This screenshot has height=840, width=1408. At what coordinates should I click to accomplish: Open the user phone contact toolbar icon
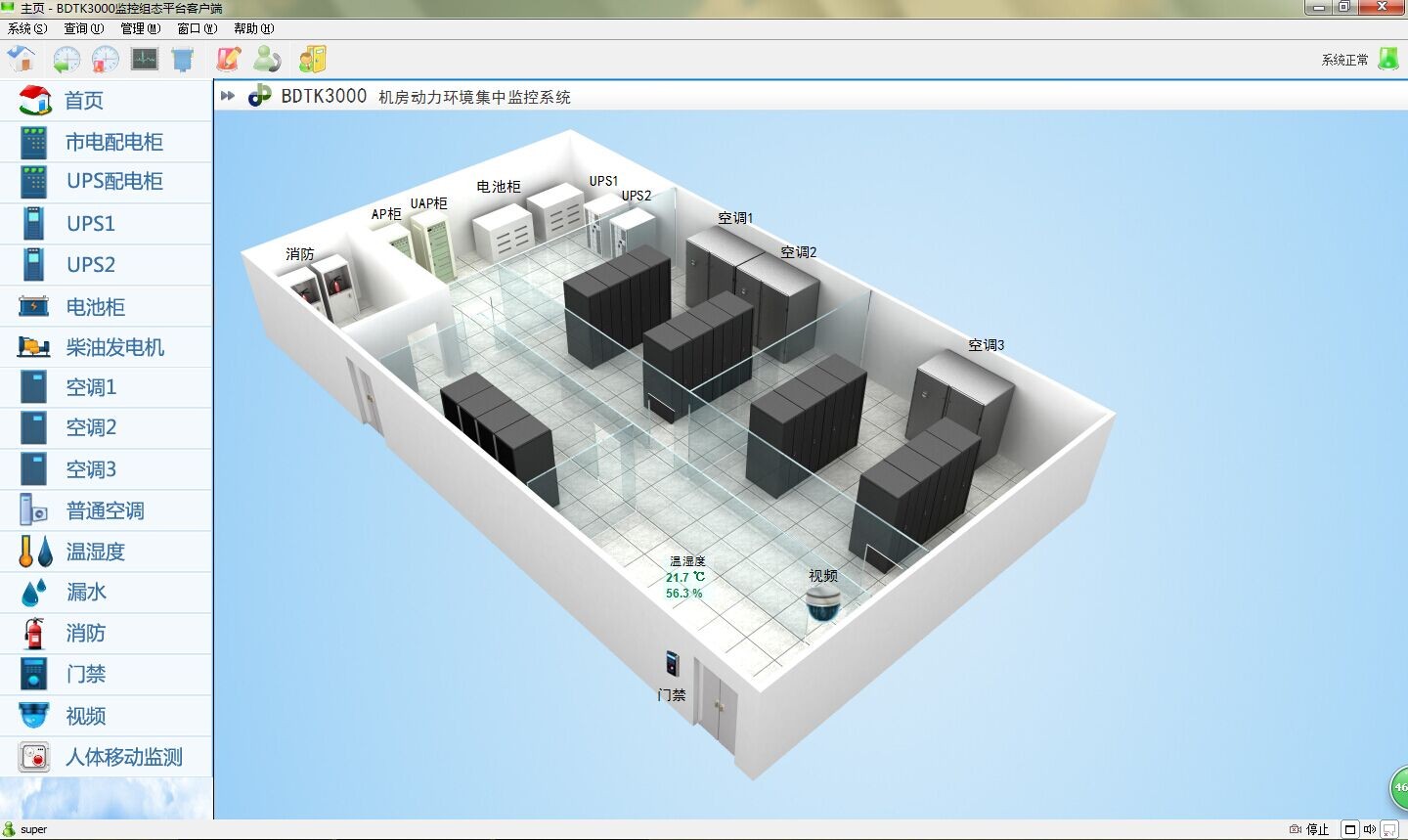[x=267, y=60]
